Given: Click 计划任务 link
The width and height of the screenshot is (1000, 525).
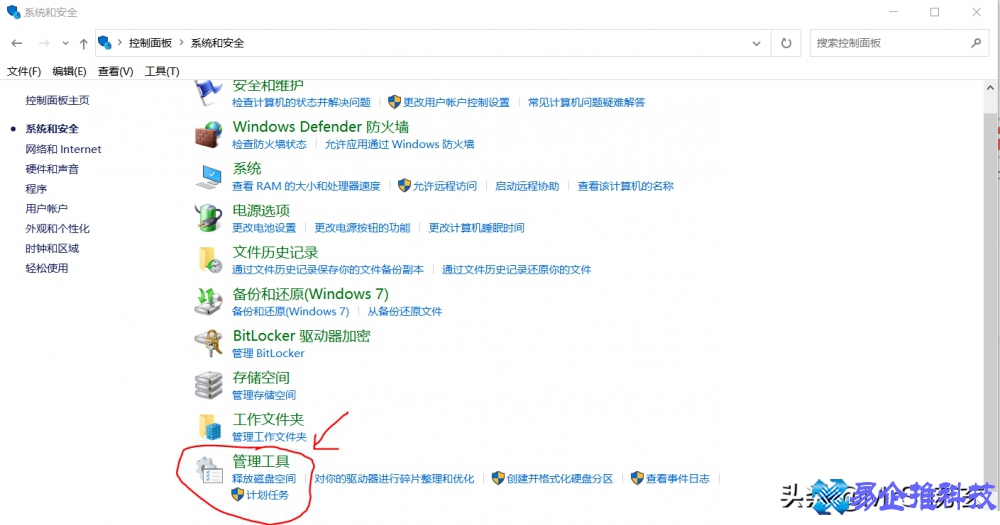Looking at the screenshot, I should coord(268,495).
